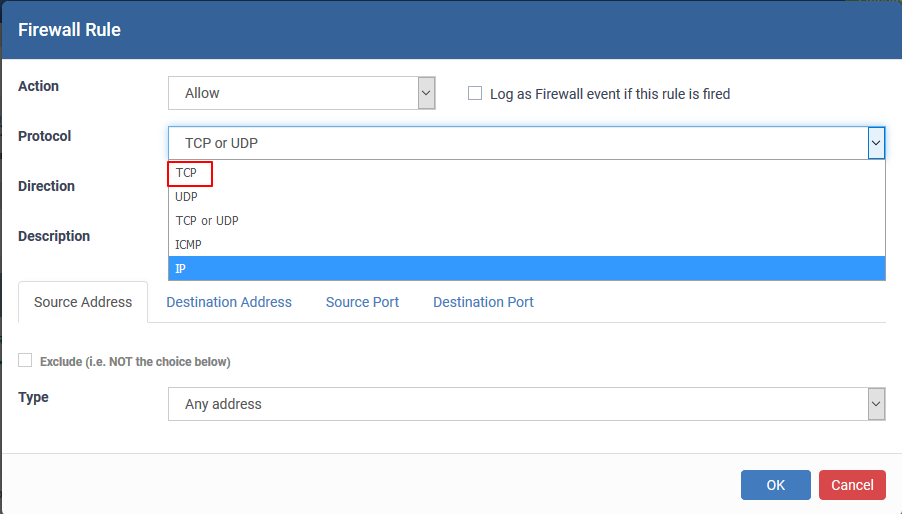Click the Any address type field
The image size is (902, 514).
(x=518, y=404)
